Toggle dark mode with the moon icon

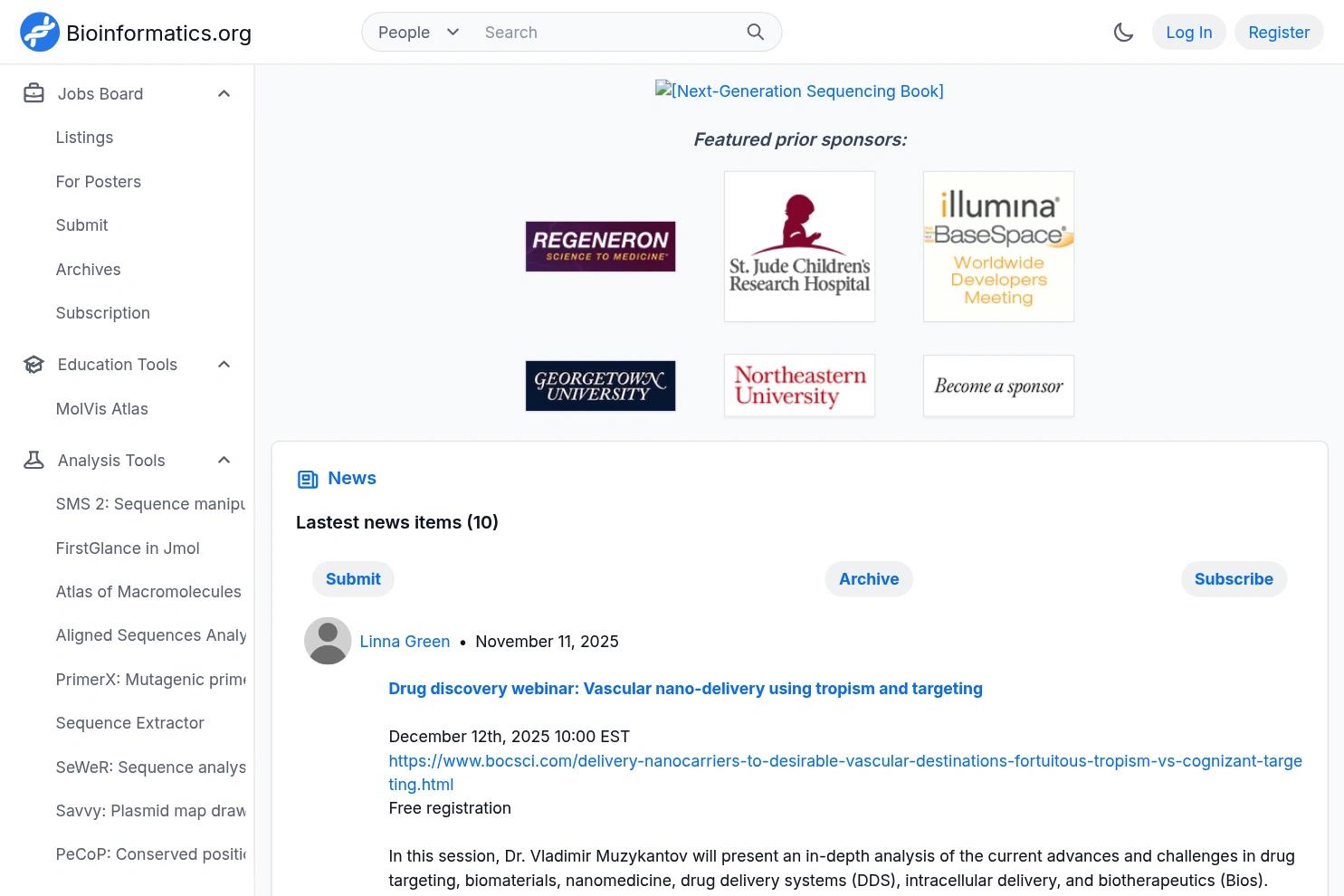click(x=1123, y=33)
